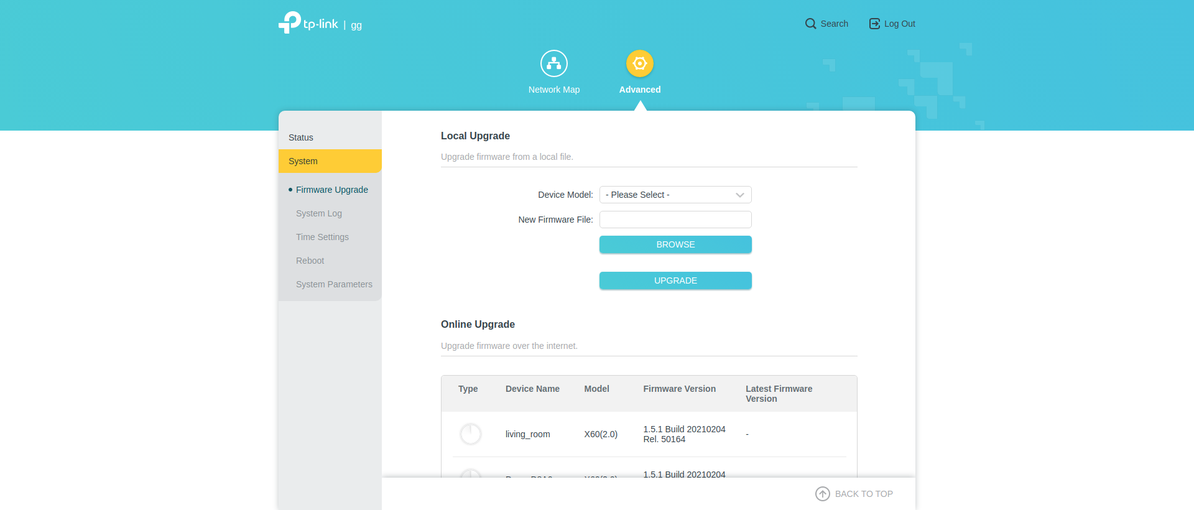Open the Reboot page
This screenshot has height=510, width=1194.
click(310, 261)
